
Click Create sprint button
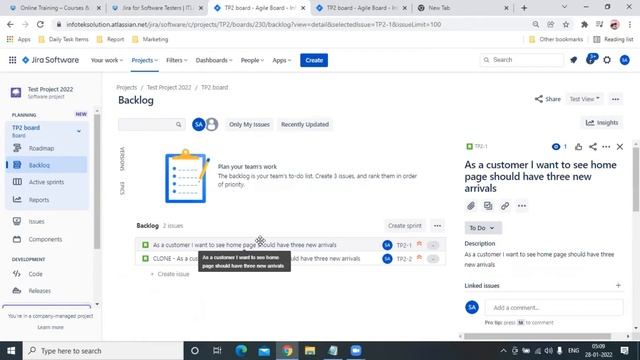tap(404, 226)
